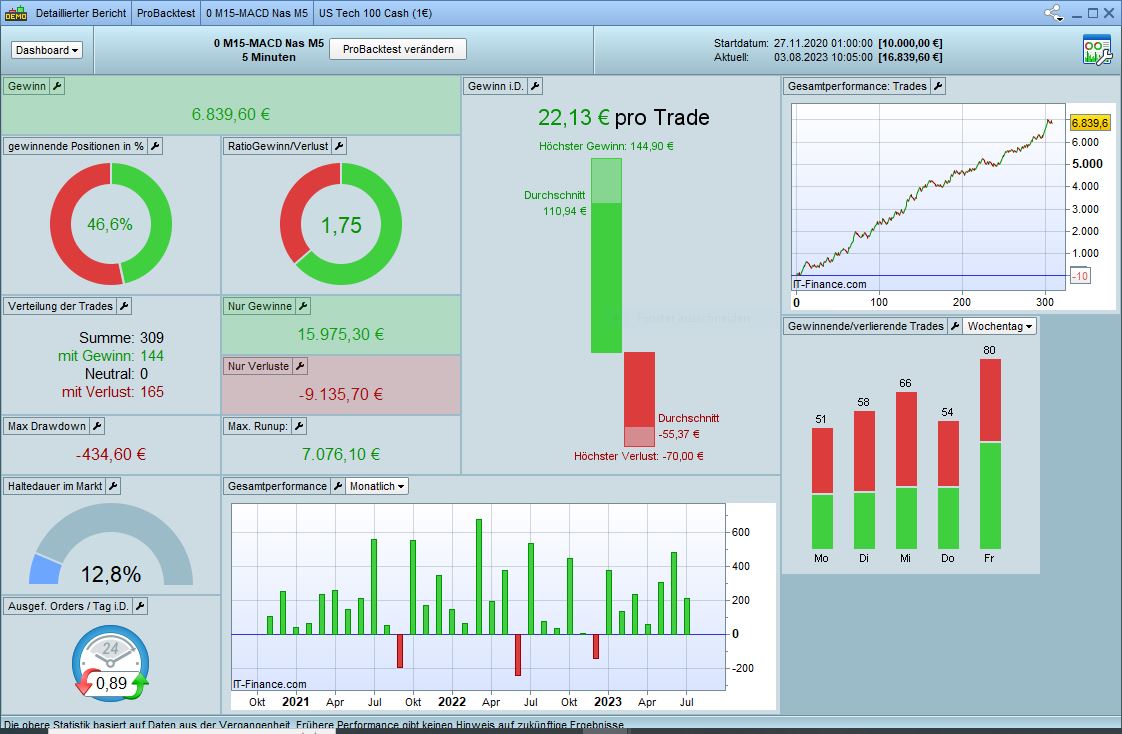Click the 22,13 € pro Trade text
Viewport: 1122px width, 734px height.
[x=623, y=117]
